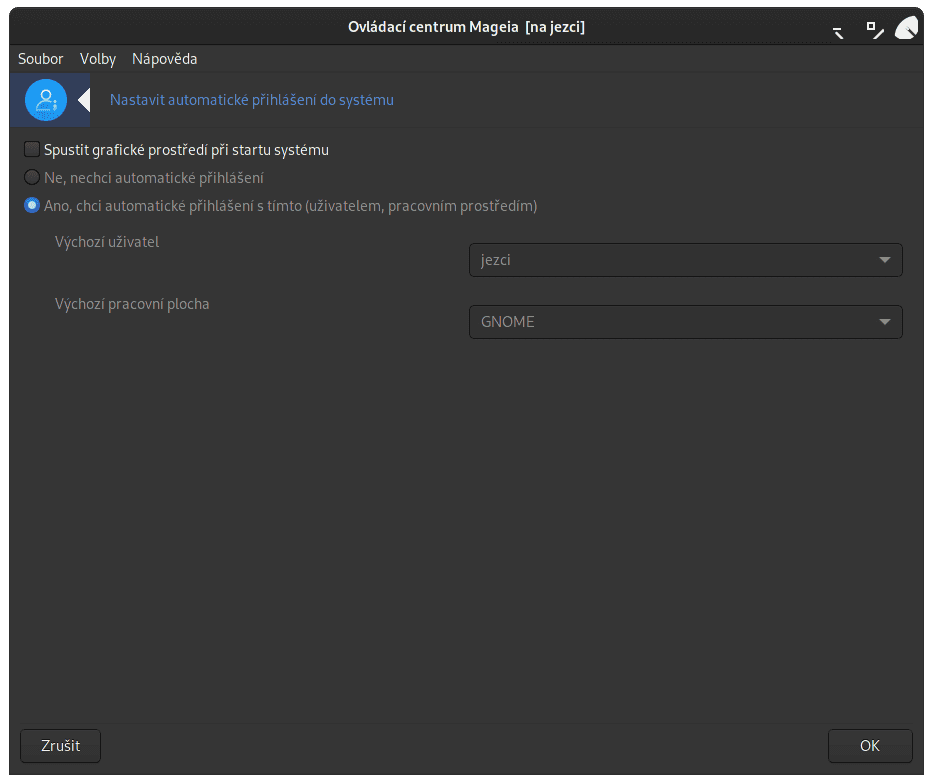Click the restore window icon in the titlebar
The image size is (933, 784).
coord(874,28)
